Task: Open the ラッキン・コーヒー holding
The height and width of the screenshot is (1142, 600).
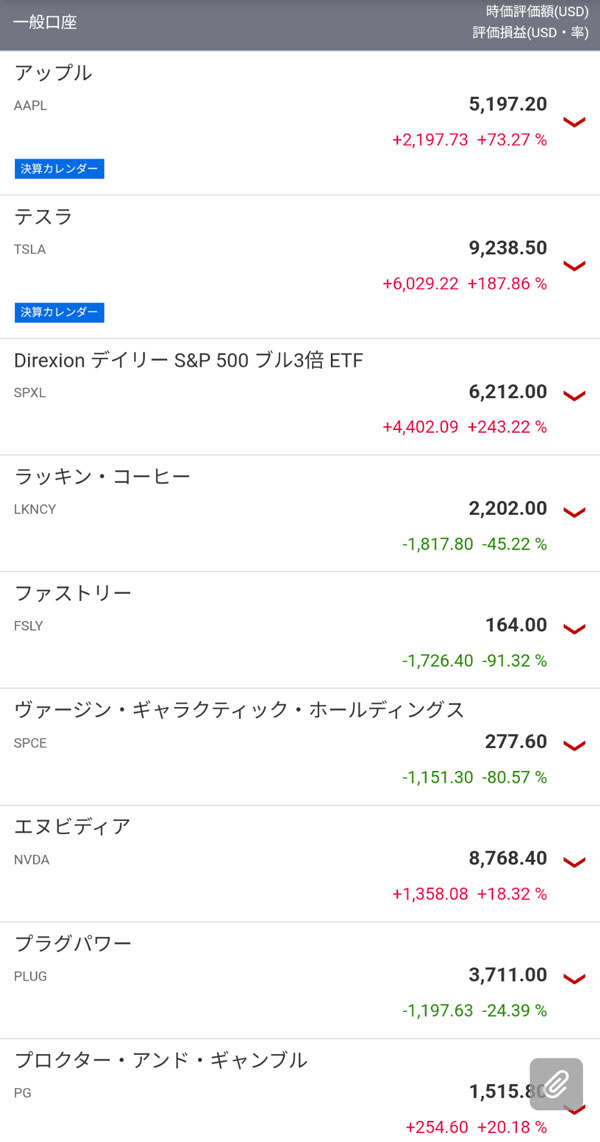Action: tap(102, 477)
